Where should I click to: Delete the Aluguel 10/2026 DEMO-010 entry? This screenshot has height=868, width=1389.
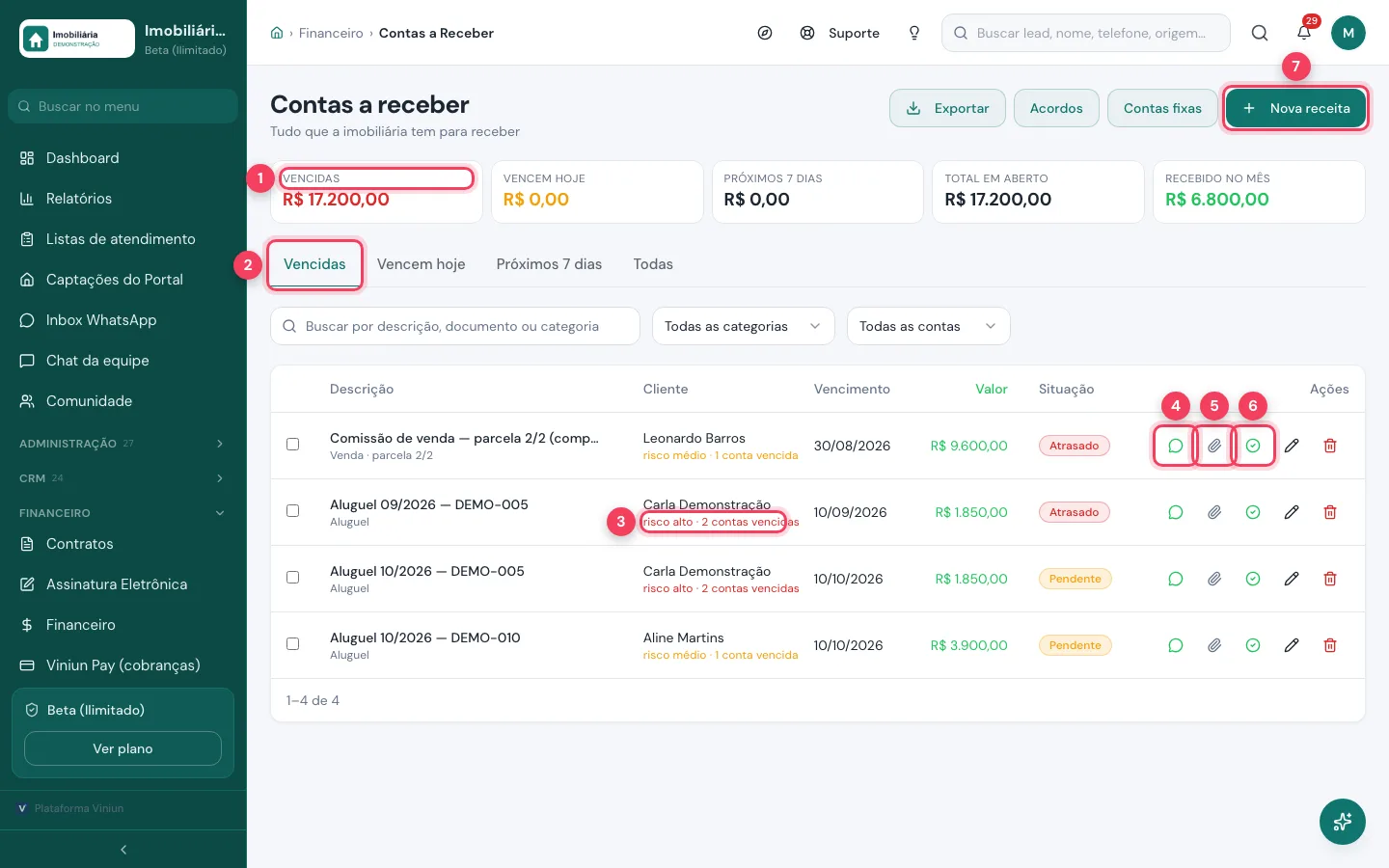[x=1330, y=645]
